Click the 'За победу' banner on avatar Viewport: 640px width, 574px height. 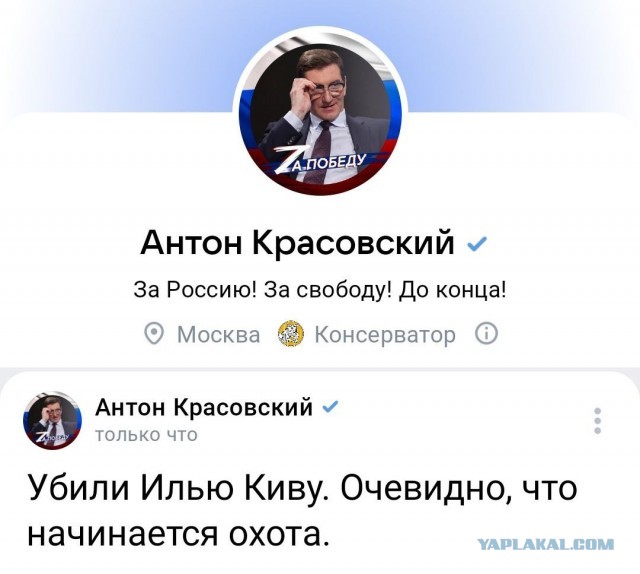coord(320,162)
